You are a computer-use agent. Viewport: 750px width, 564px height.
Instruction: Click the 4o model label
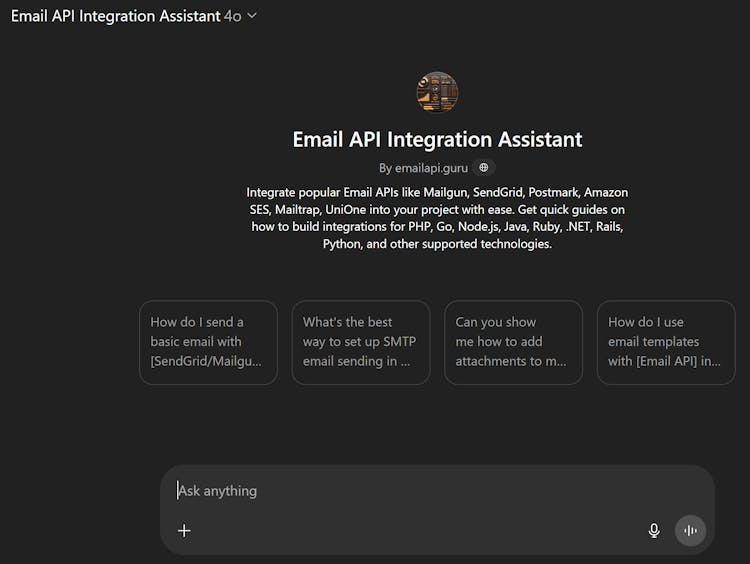pos(233,16)
